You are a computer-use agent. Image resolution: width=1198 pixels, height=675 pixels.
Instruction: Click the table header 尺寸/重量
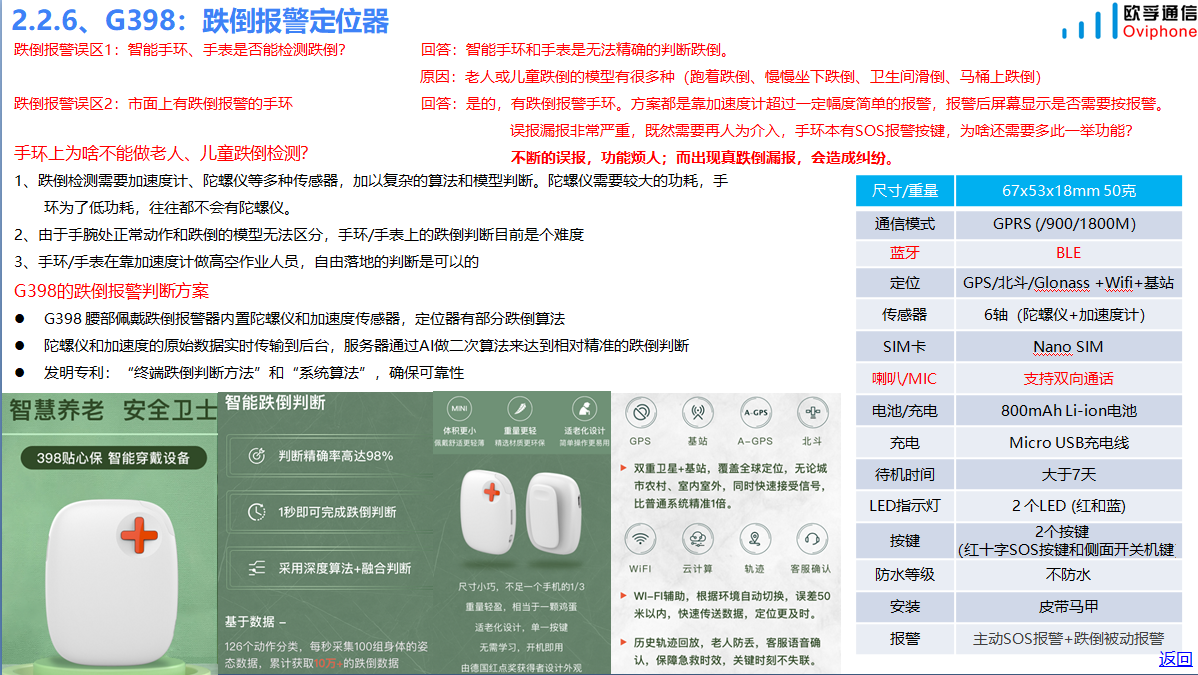tap(905, 191)
